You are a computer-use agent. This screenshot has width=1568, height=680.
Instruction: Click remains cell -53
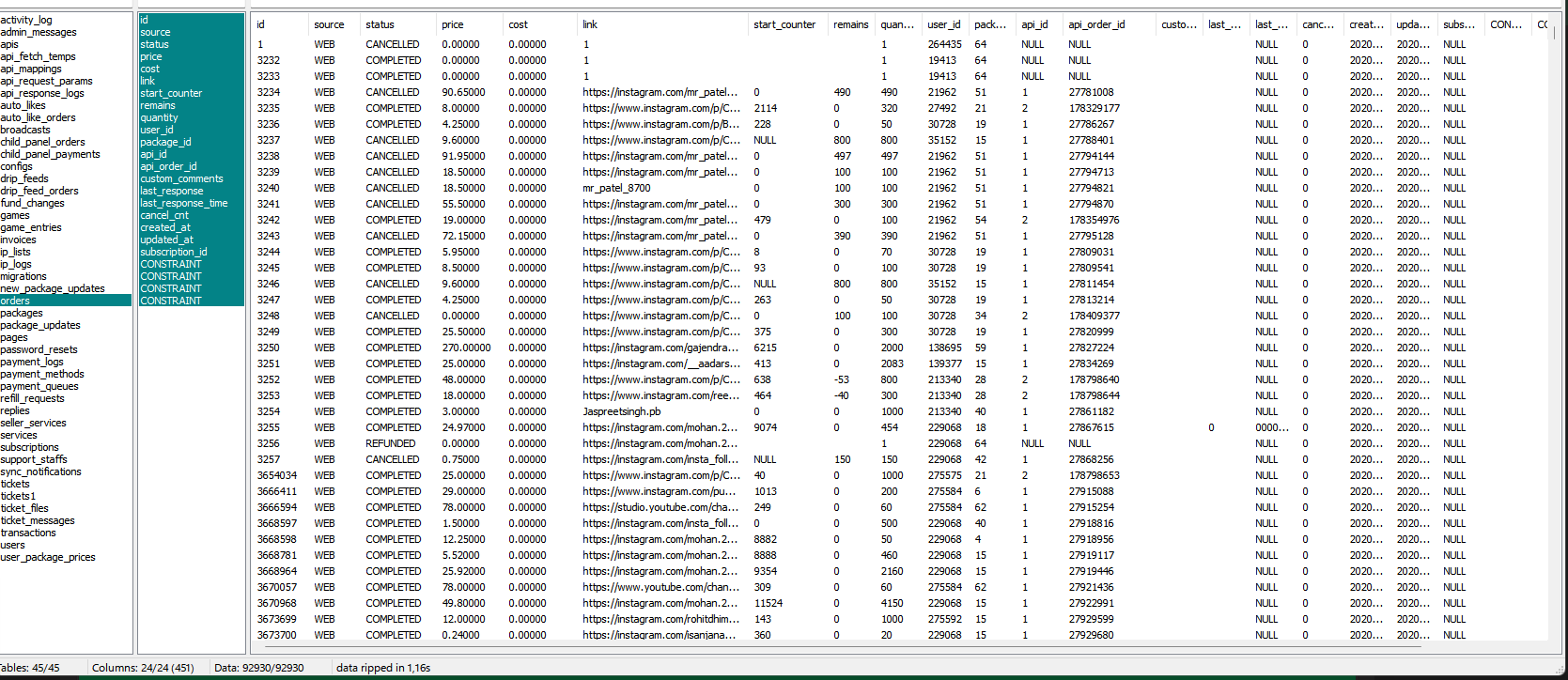842,379
